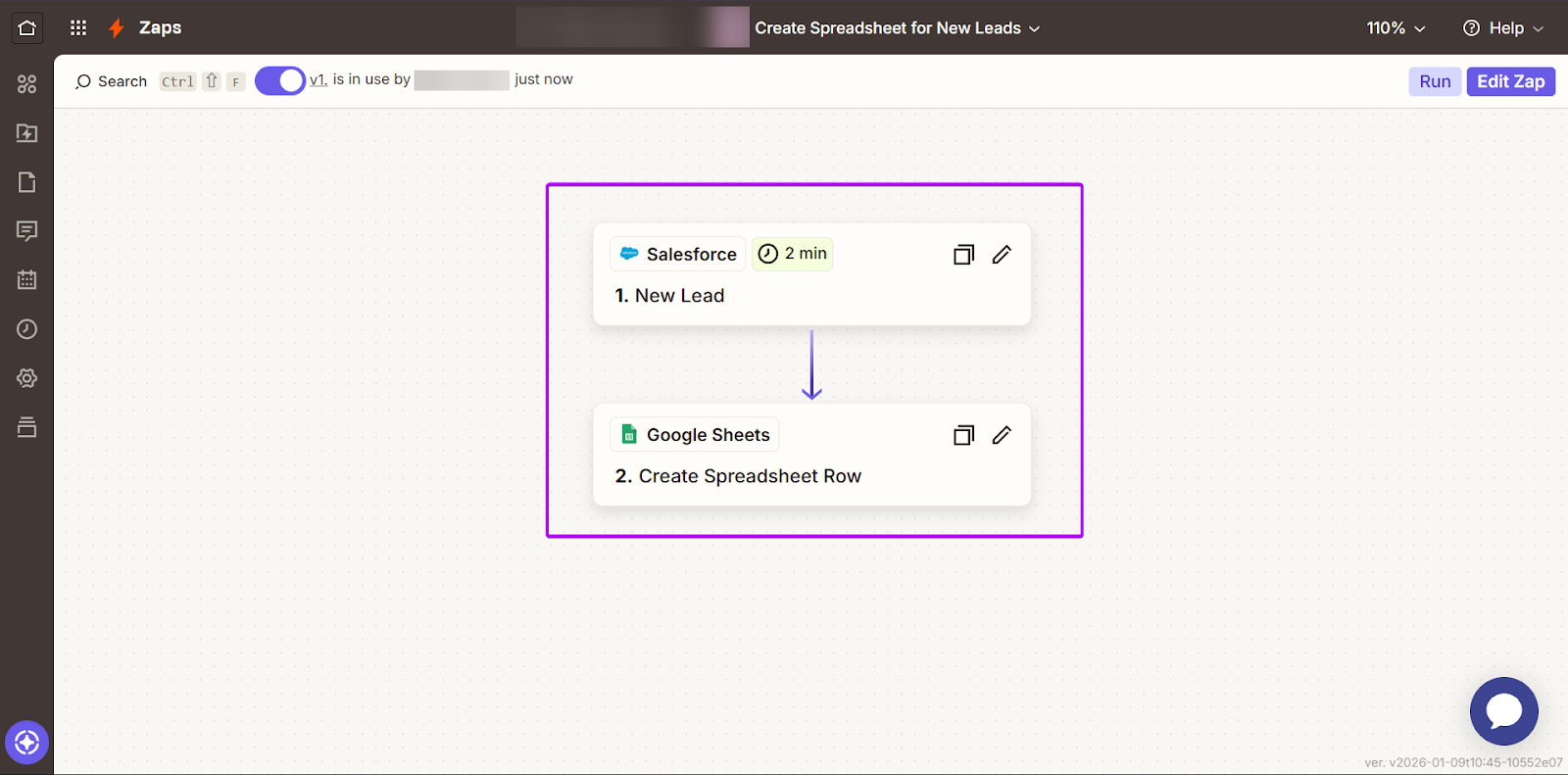Open the dashboard tiles sidebar icon
This screenshot has height=775, width=1568.
point(27,84)
